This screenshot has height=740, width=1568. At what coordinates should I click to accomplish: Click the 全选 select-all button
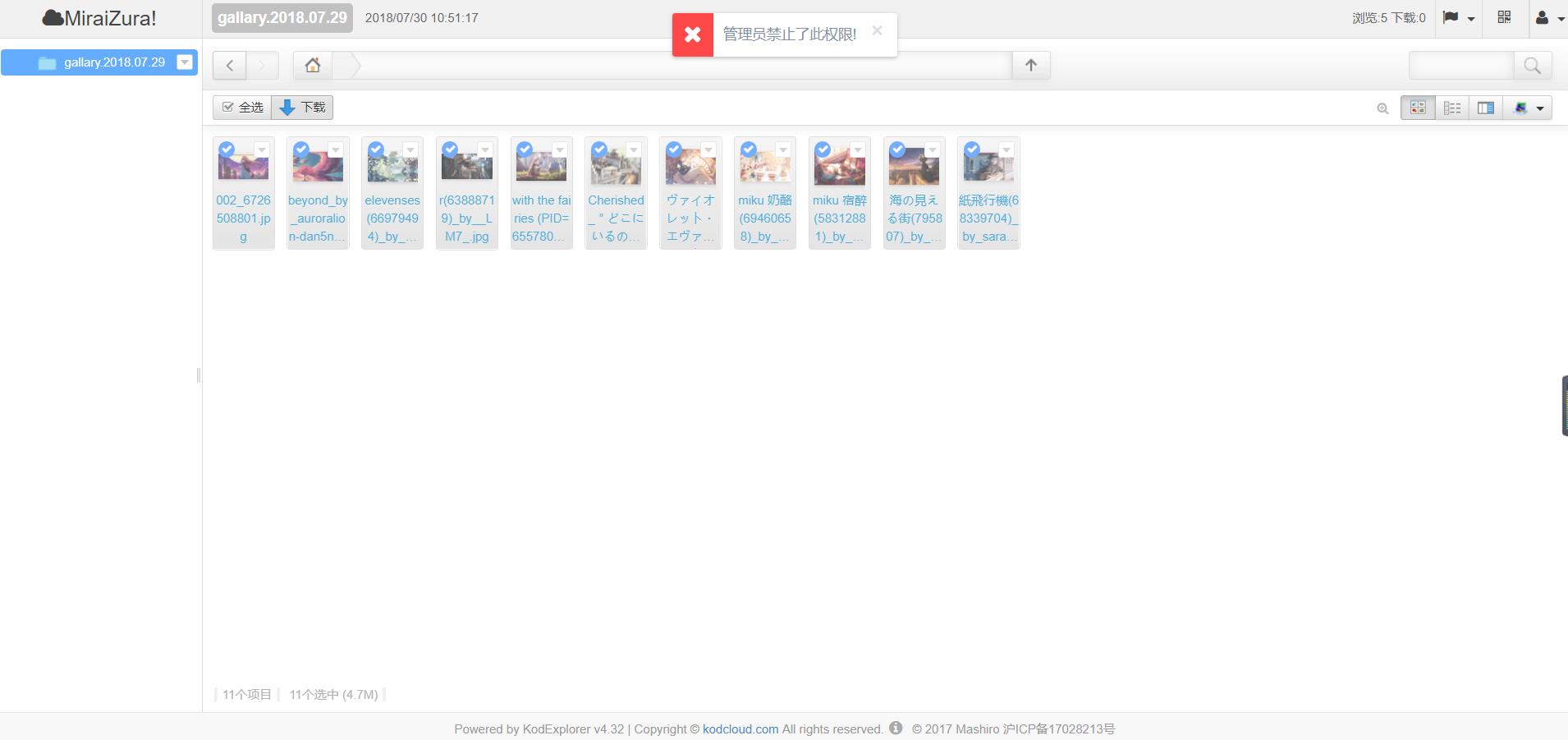[x=242, y=108]
